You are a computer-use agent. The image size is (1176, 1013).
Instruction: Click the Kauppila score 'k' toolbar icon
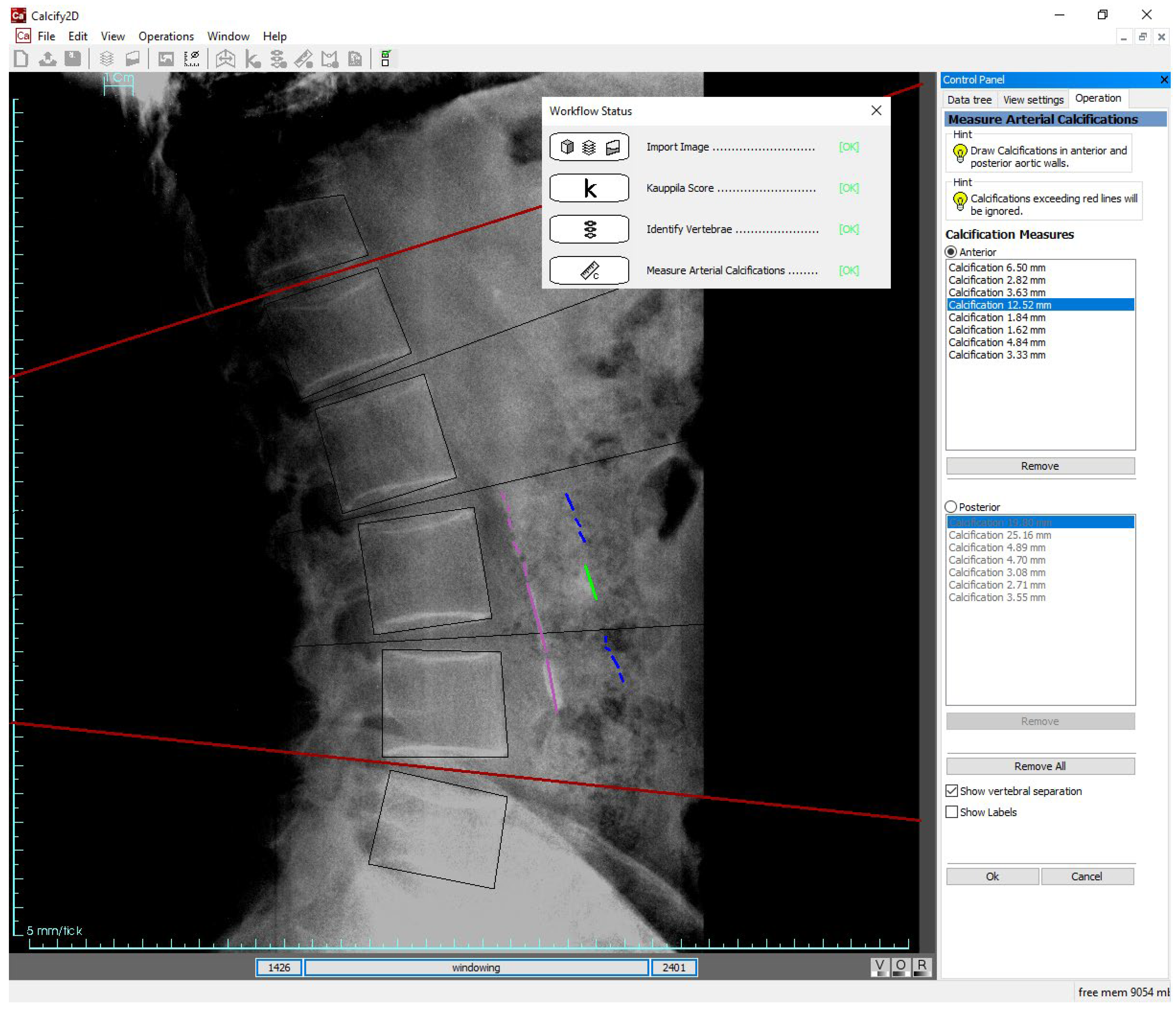point(252,59)
